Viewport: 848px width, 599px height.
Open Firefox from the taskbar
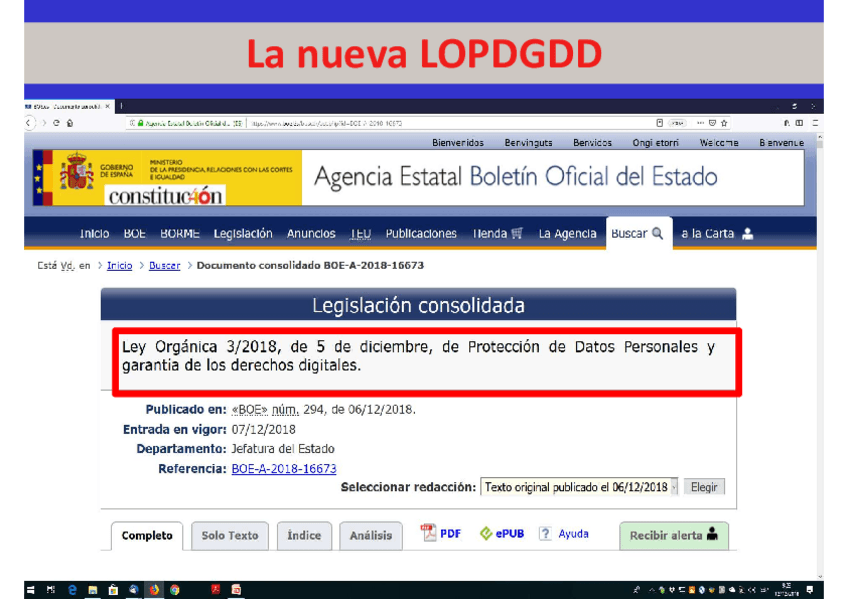(x=154, y=590)
